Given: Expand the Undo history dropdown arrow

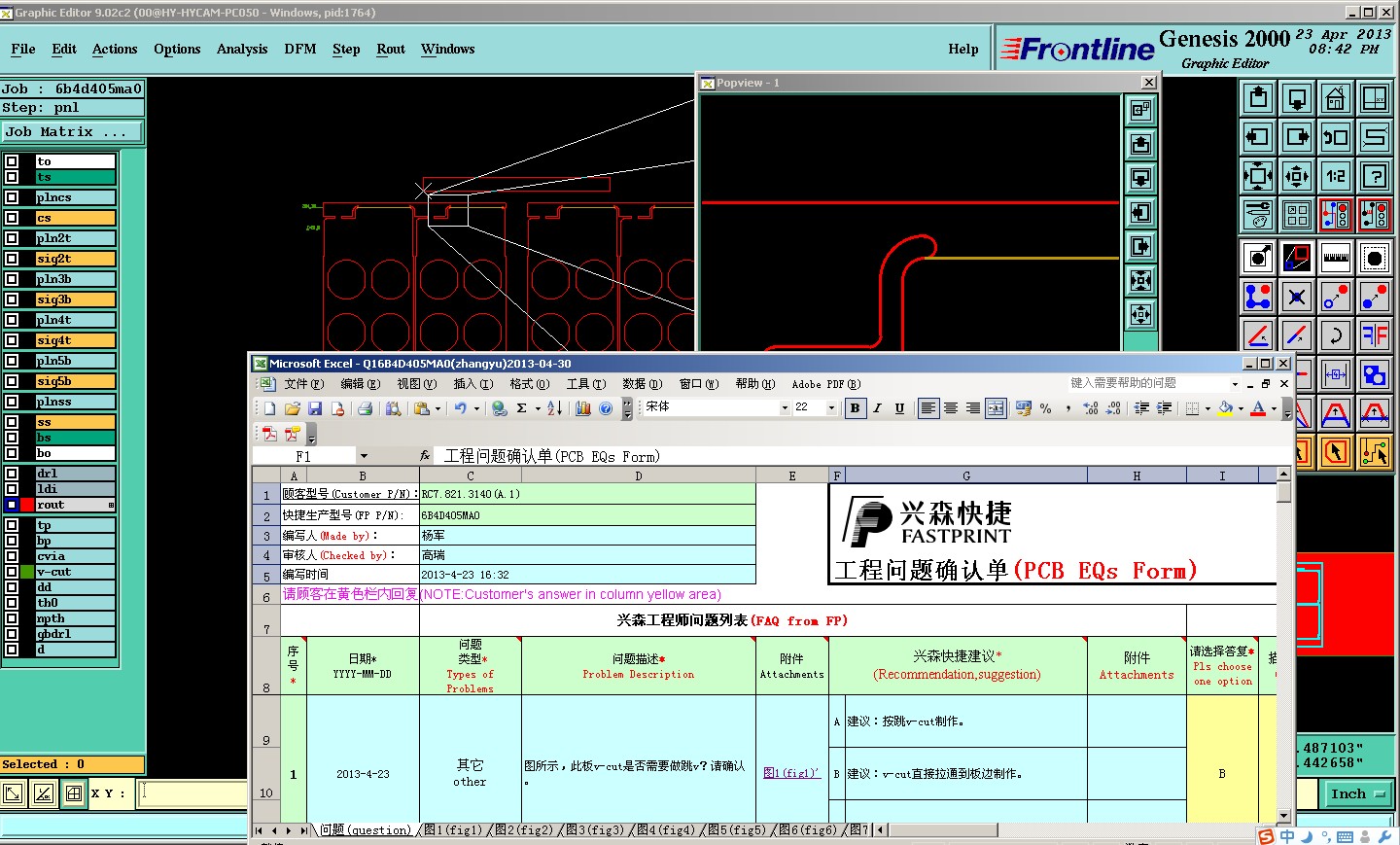Looking at the screenshot, I should (x=476, y=408).
